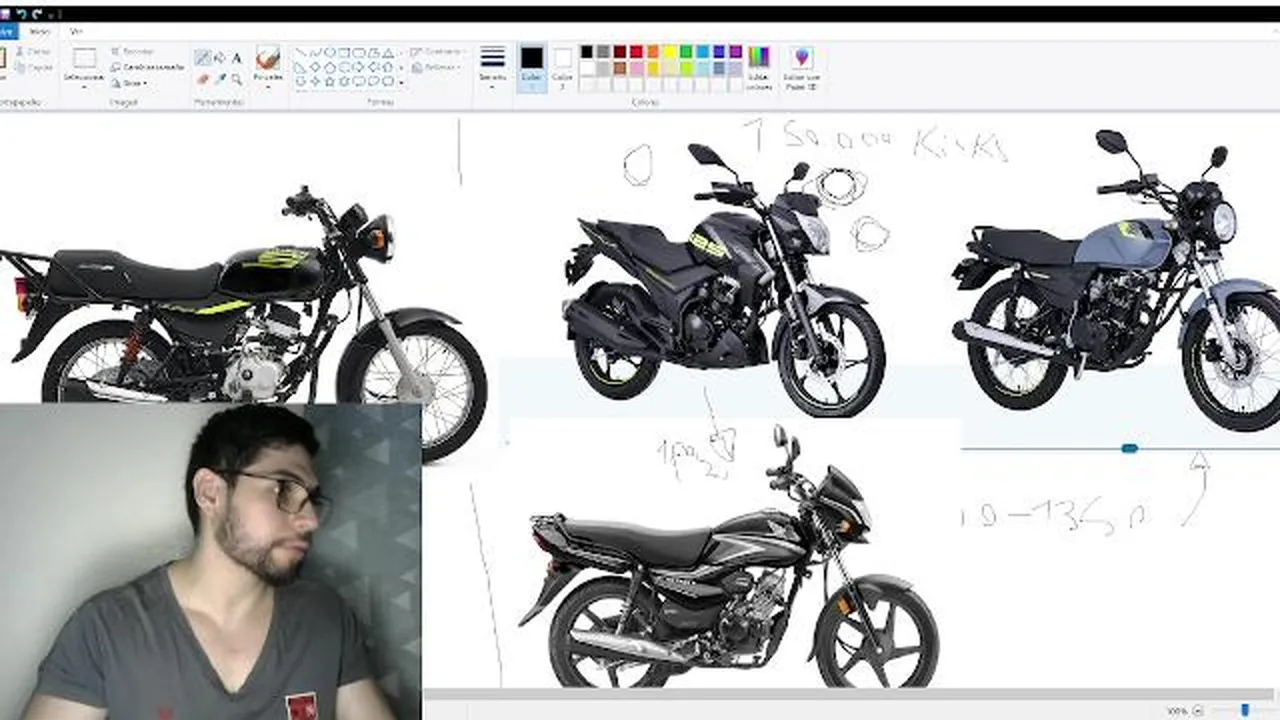
Task: Pick the purple color swatch
Action: (x=735, y=52)
